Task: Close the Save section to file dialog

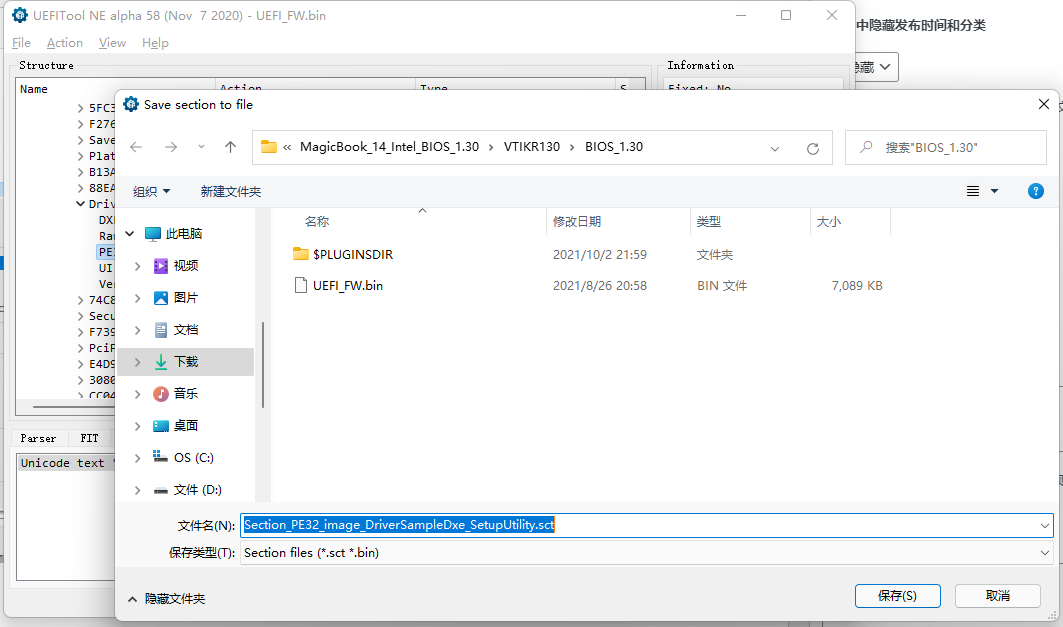Action: [x=1044, y=104]
